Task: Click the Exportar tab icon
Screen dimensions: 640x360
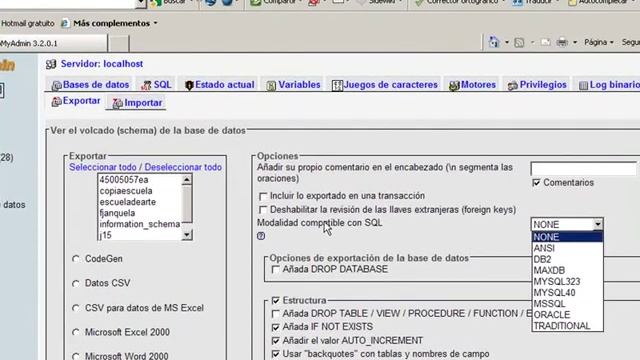Action: click(x=56, y=102)
